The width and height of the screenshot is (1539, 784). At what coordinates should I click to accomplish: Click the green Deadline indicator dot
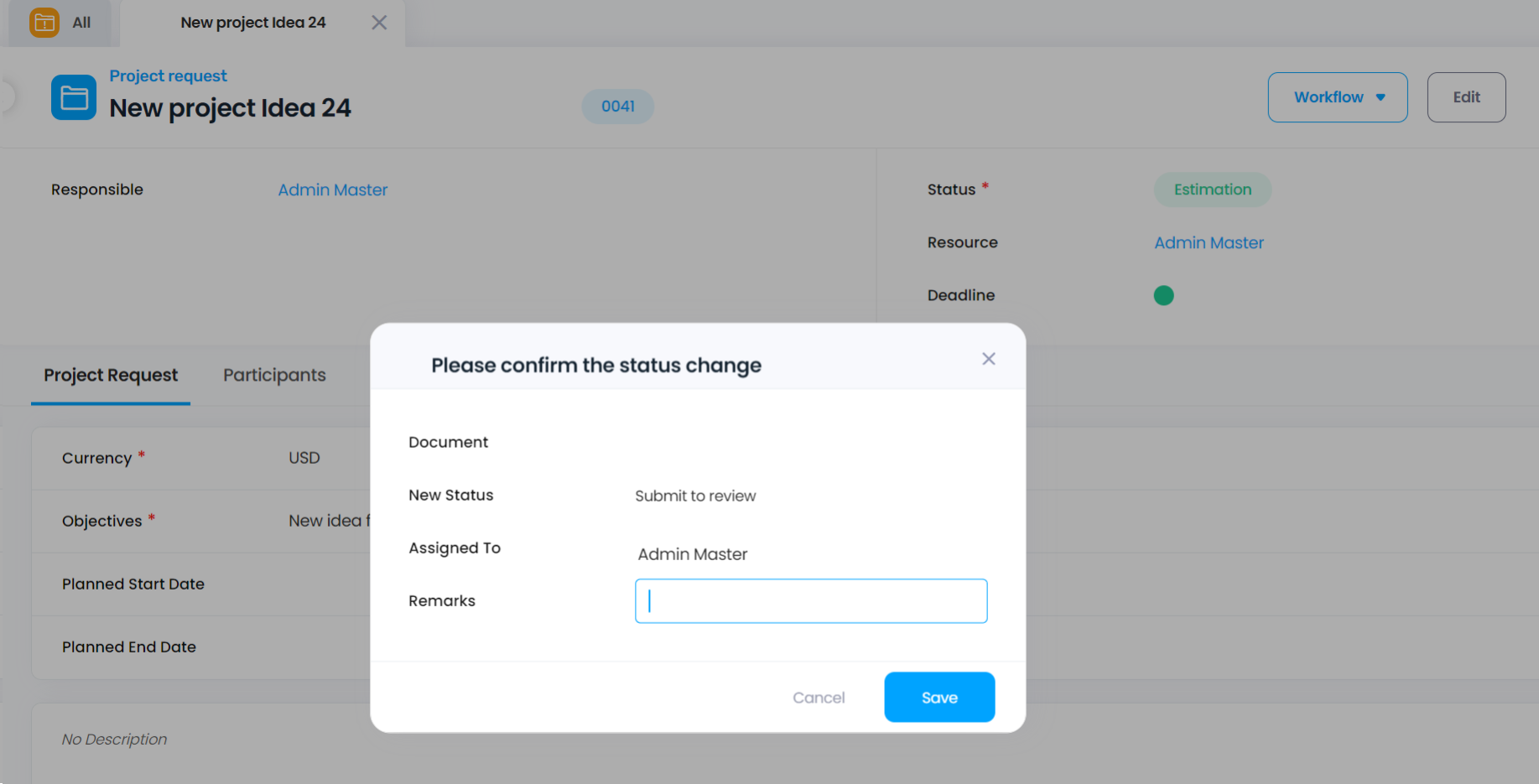[x=1164, y=295]
